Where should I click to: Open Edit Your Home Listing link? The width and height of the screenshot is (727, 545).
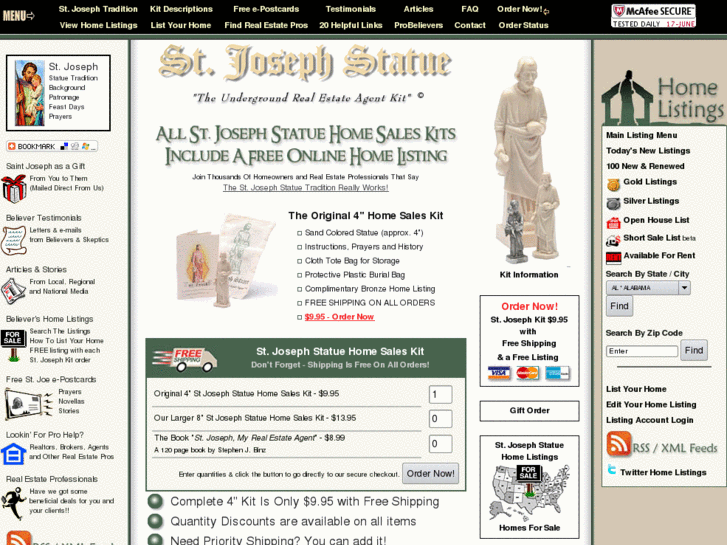(x=651, y=404)
